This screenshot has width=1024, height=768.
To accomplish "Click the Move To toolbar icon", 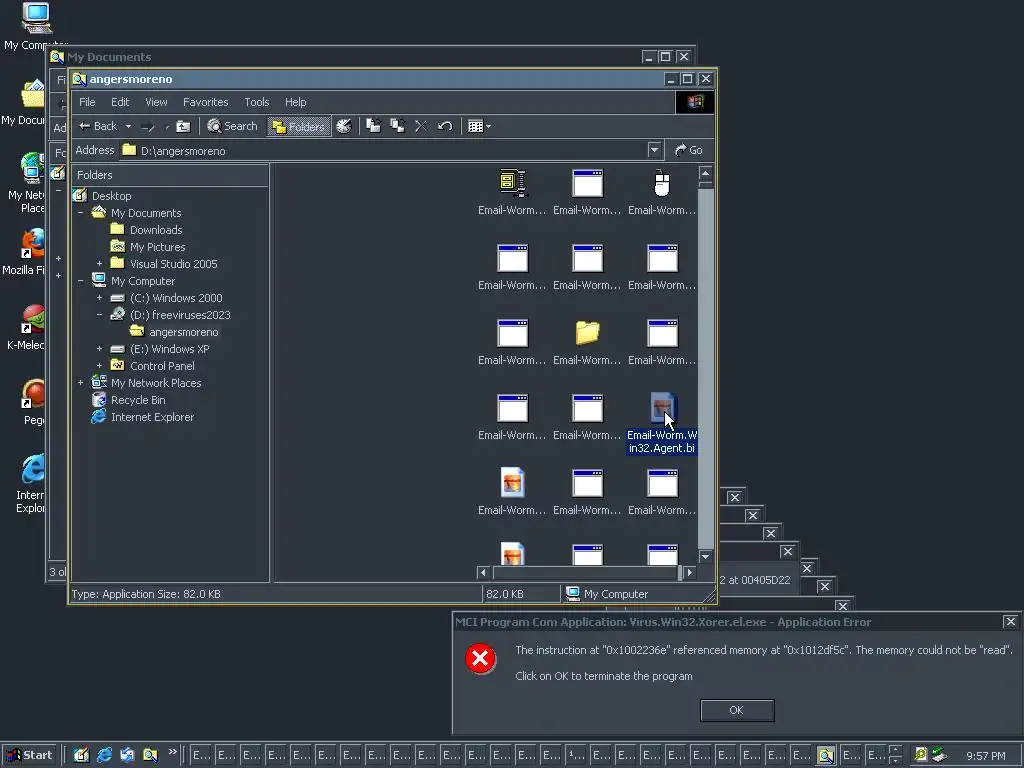I will point(373,126).
